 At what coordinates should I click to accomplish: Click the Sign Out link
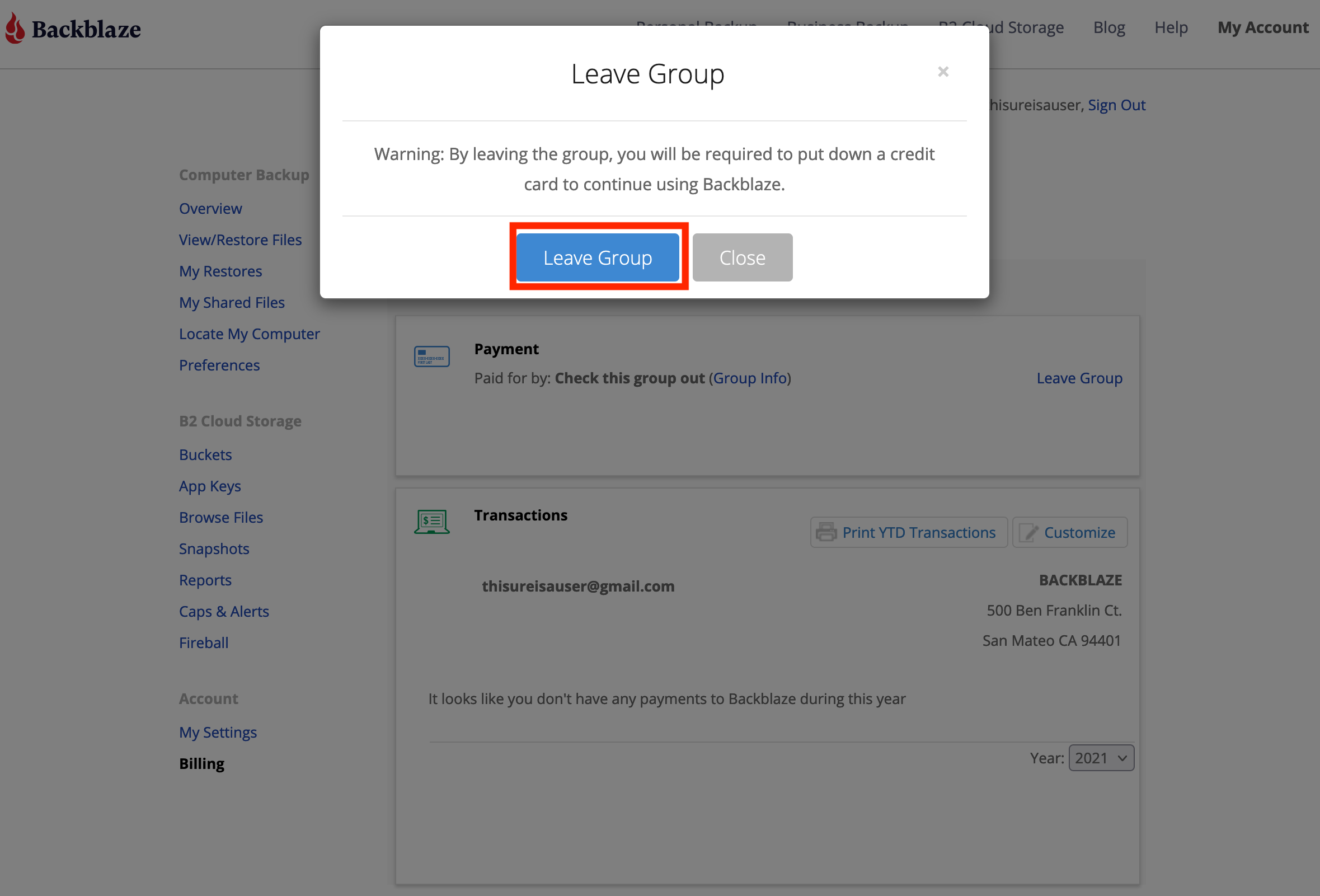click(x=1116, y=105)
